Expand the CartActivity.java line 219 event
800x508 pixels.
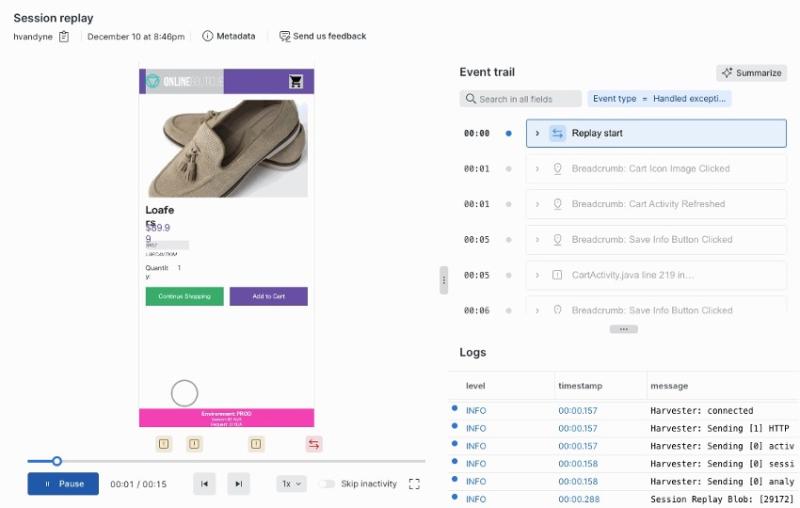click(538, 275)
